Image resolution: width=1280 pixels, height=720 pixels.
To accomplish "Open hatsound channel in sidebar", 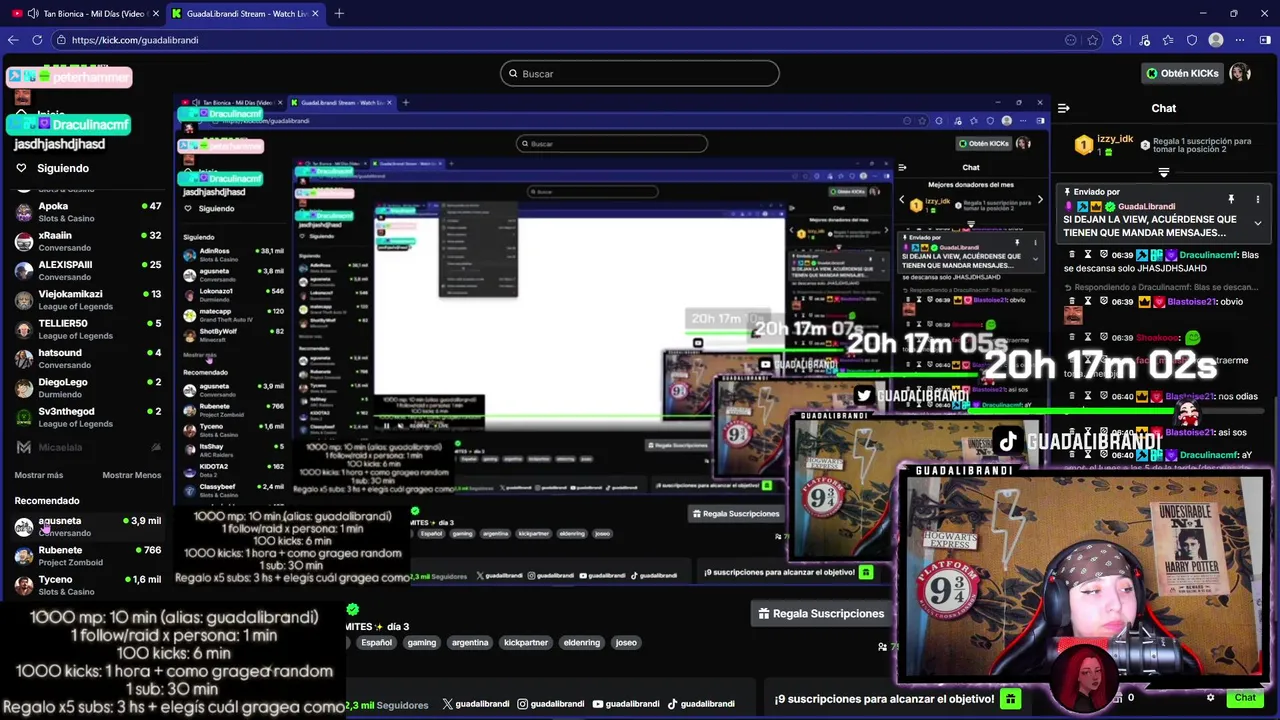I will (88, 358).
